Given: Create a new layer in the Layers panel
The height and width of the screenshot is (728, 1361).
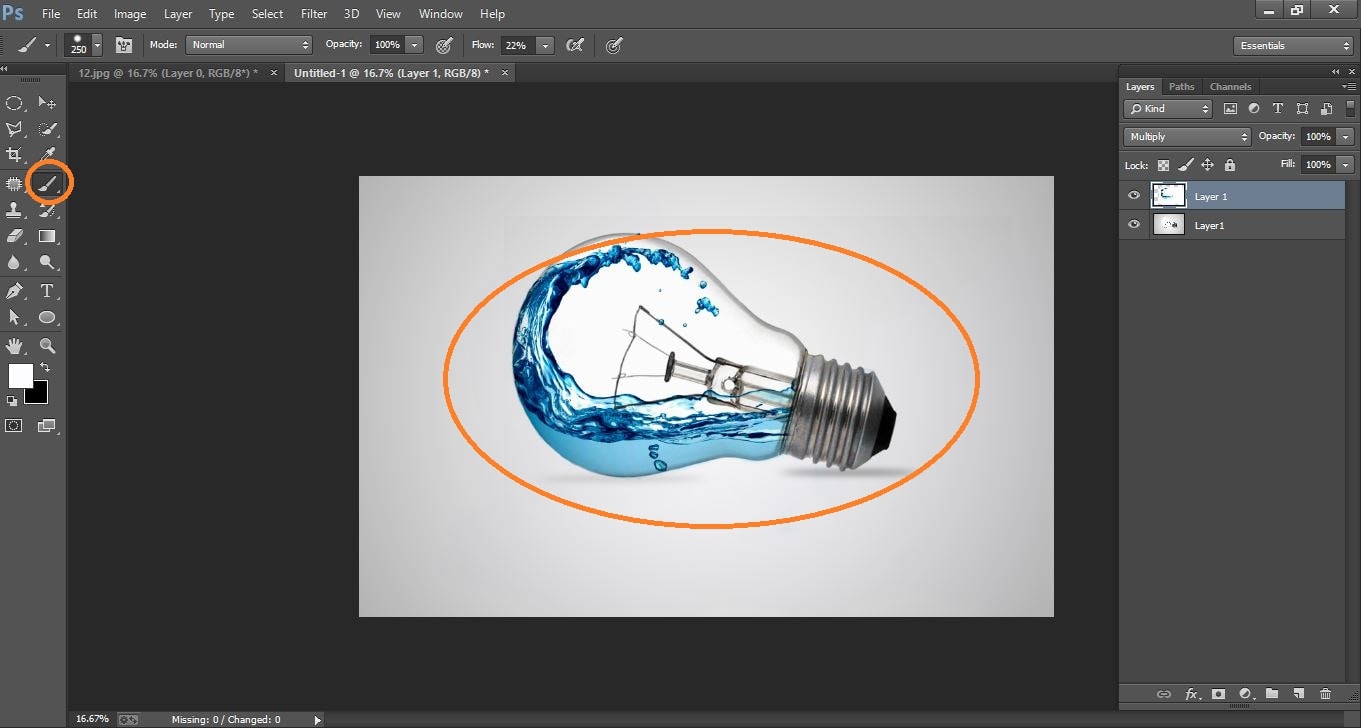Looking at the screenshot, I should 1299,693.
